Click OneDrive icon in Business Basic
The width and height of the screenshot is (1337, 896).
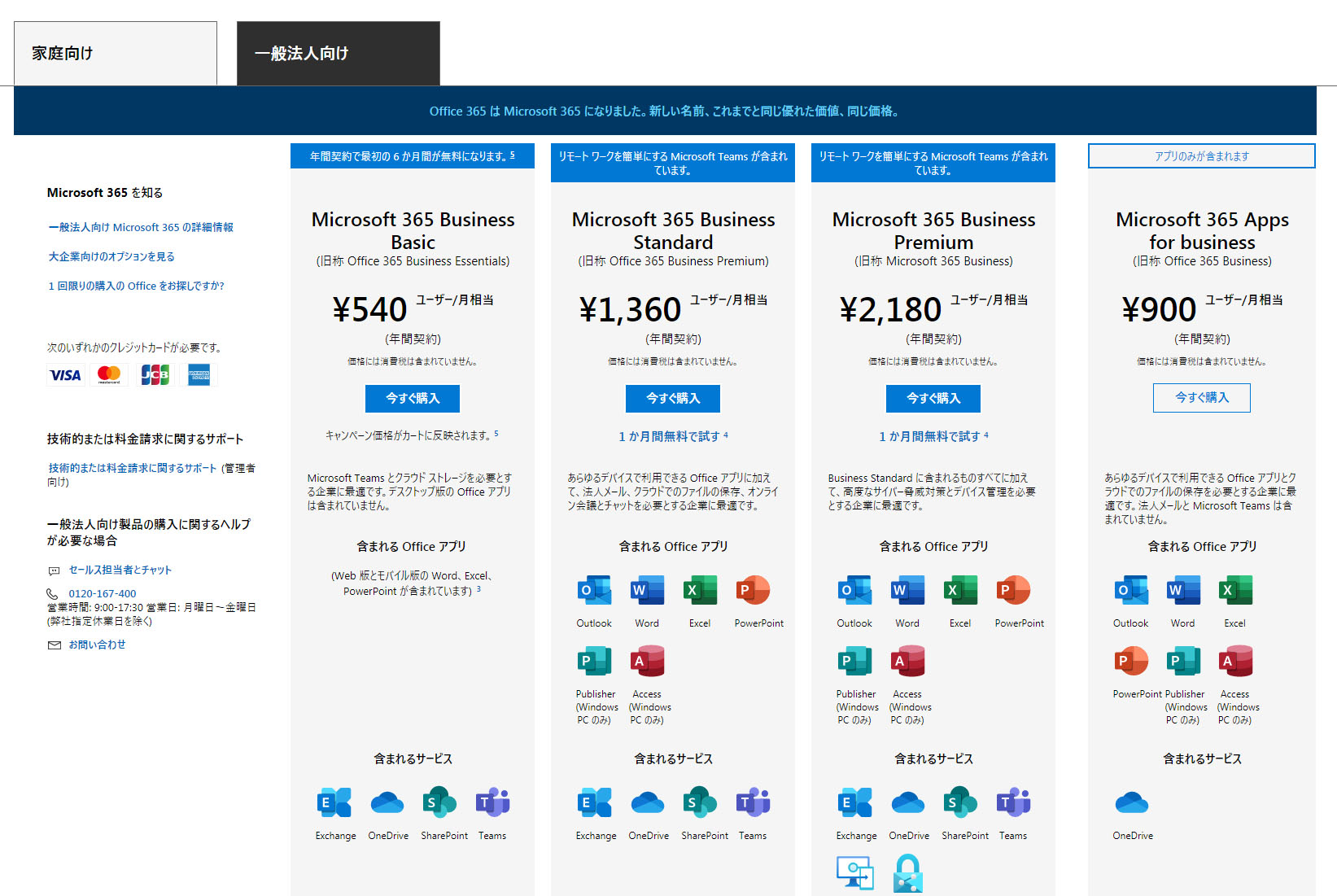pos(387,802)
